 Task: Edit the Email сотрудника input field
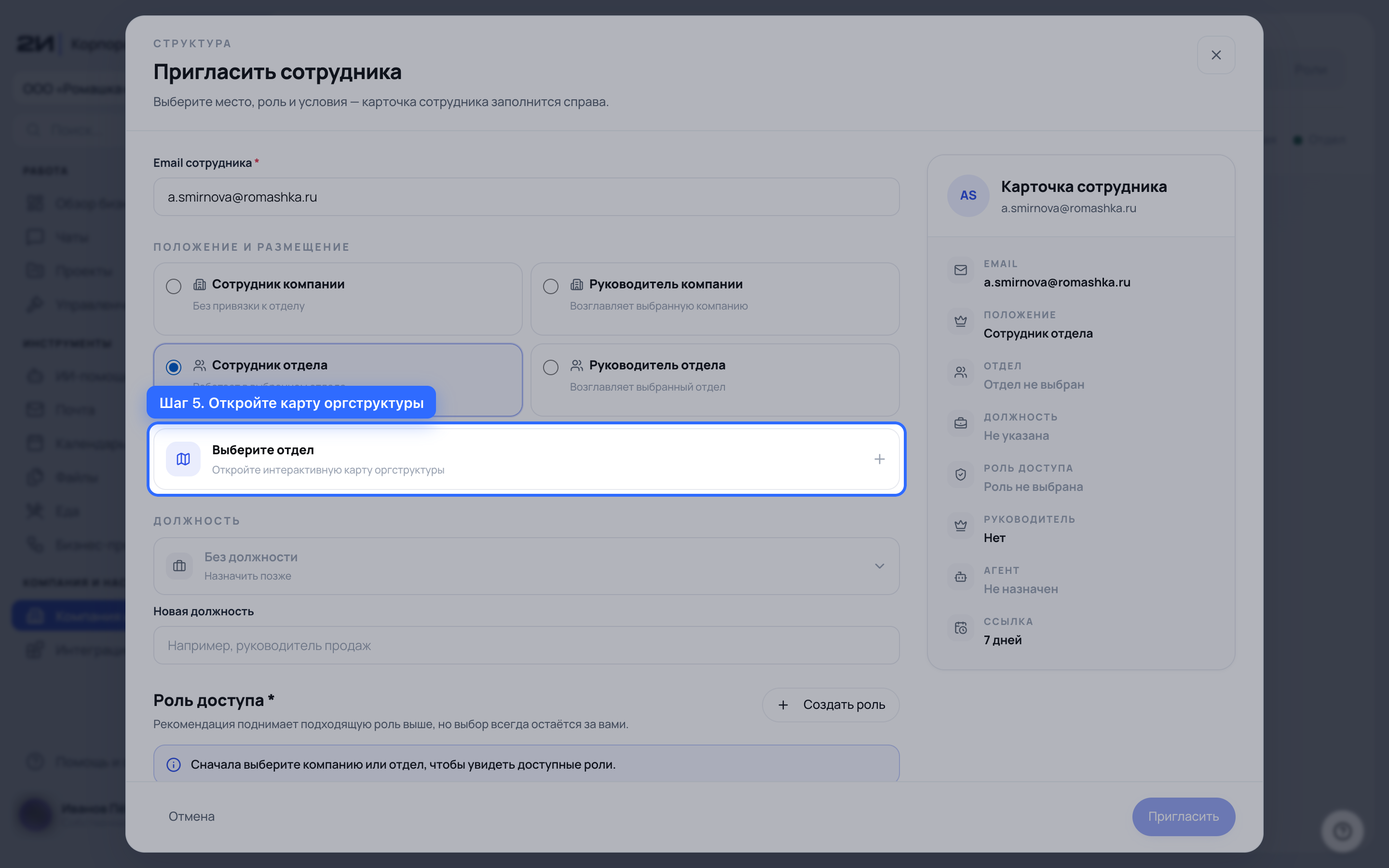pos(526,197)
